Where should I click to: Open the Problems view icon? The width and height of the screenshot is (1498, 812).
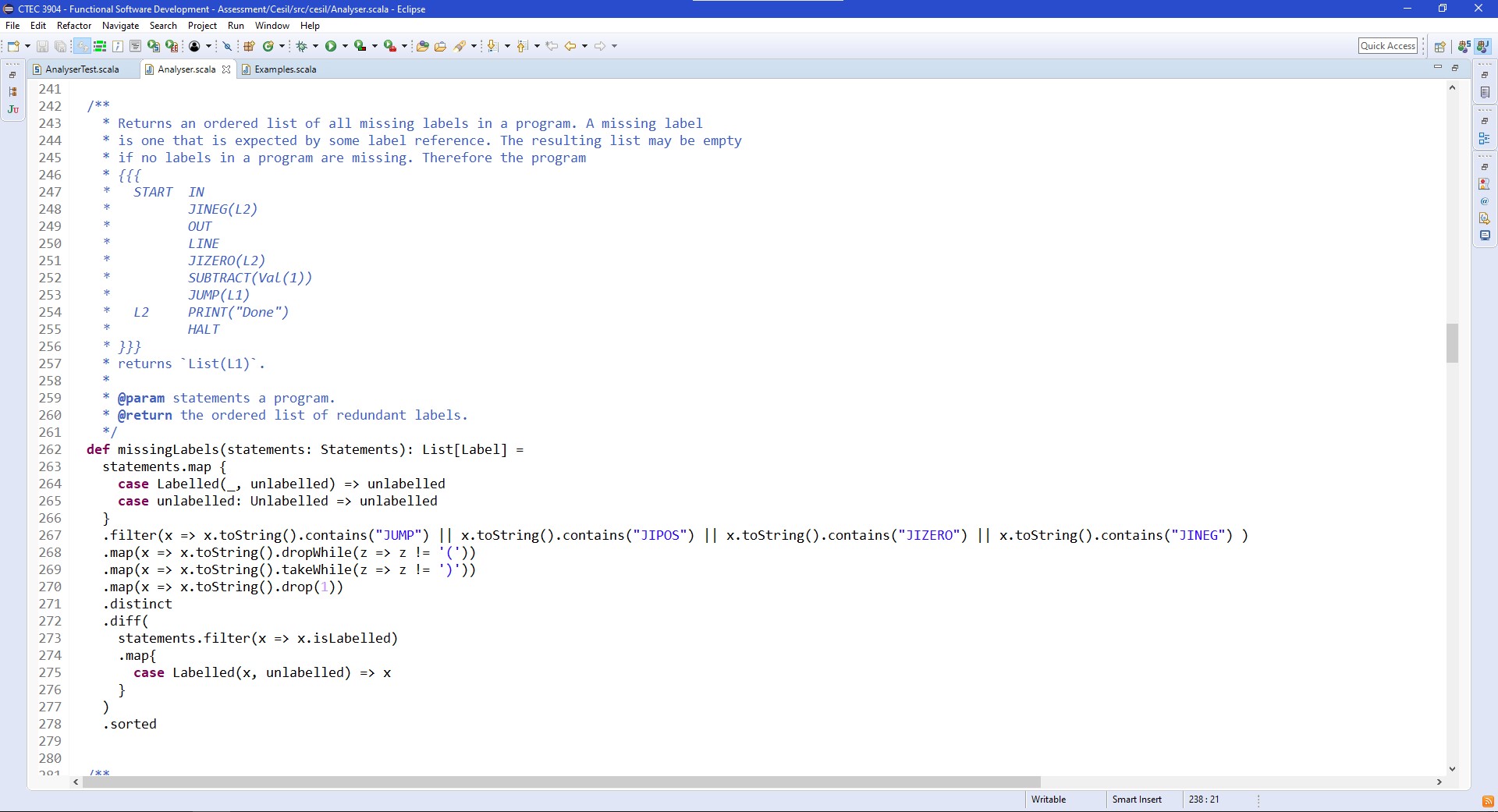[x=1485, y=184]
